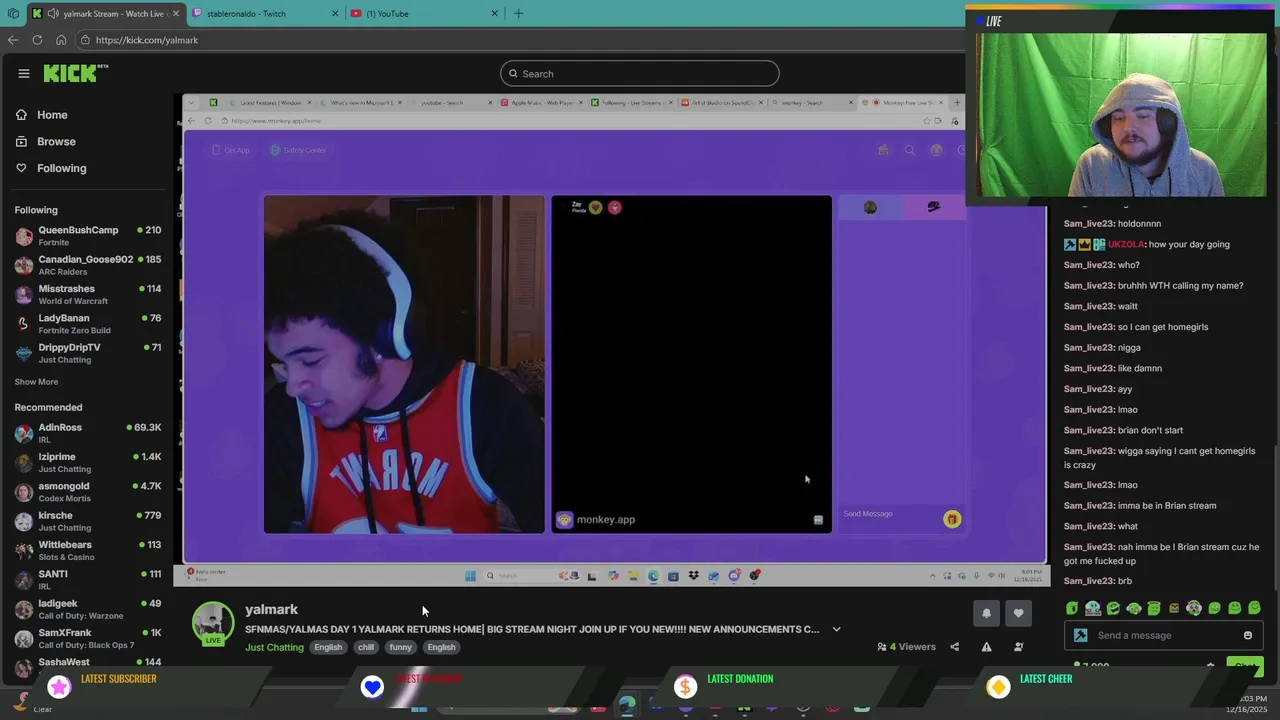The height and width of the screenshot is (720, 1280).
Task: Reload the Kick page
Action: click(37, 40)
